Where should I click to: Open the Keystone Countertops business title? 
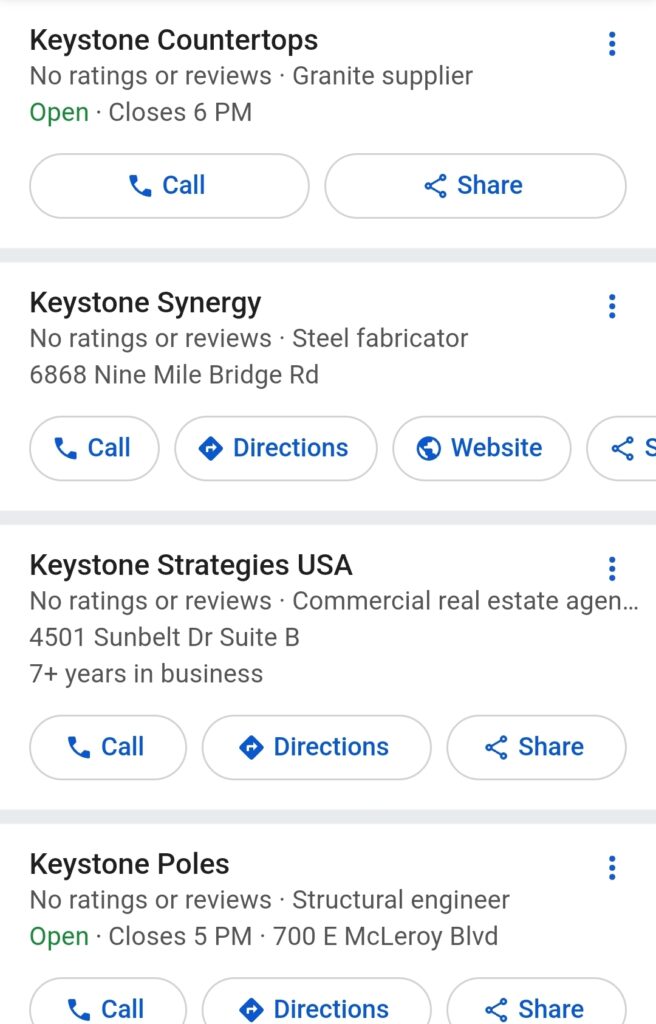pyautogui.click(x=174, y=41)
